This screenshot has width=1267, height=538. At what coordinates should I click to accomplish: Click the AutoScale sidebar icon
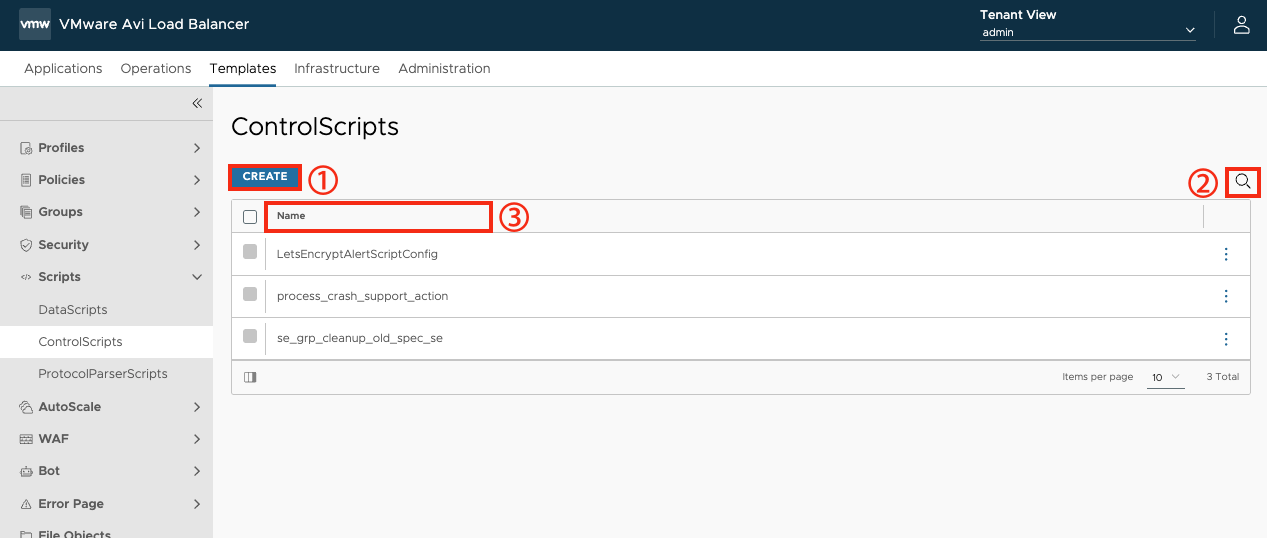coord(27,407)
